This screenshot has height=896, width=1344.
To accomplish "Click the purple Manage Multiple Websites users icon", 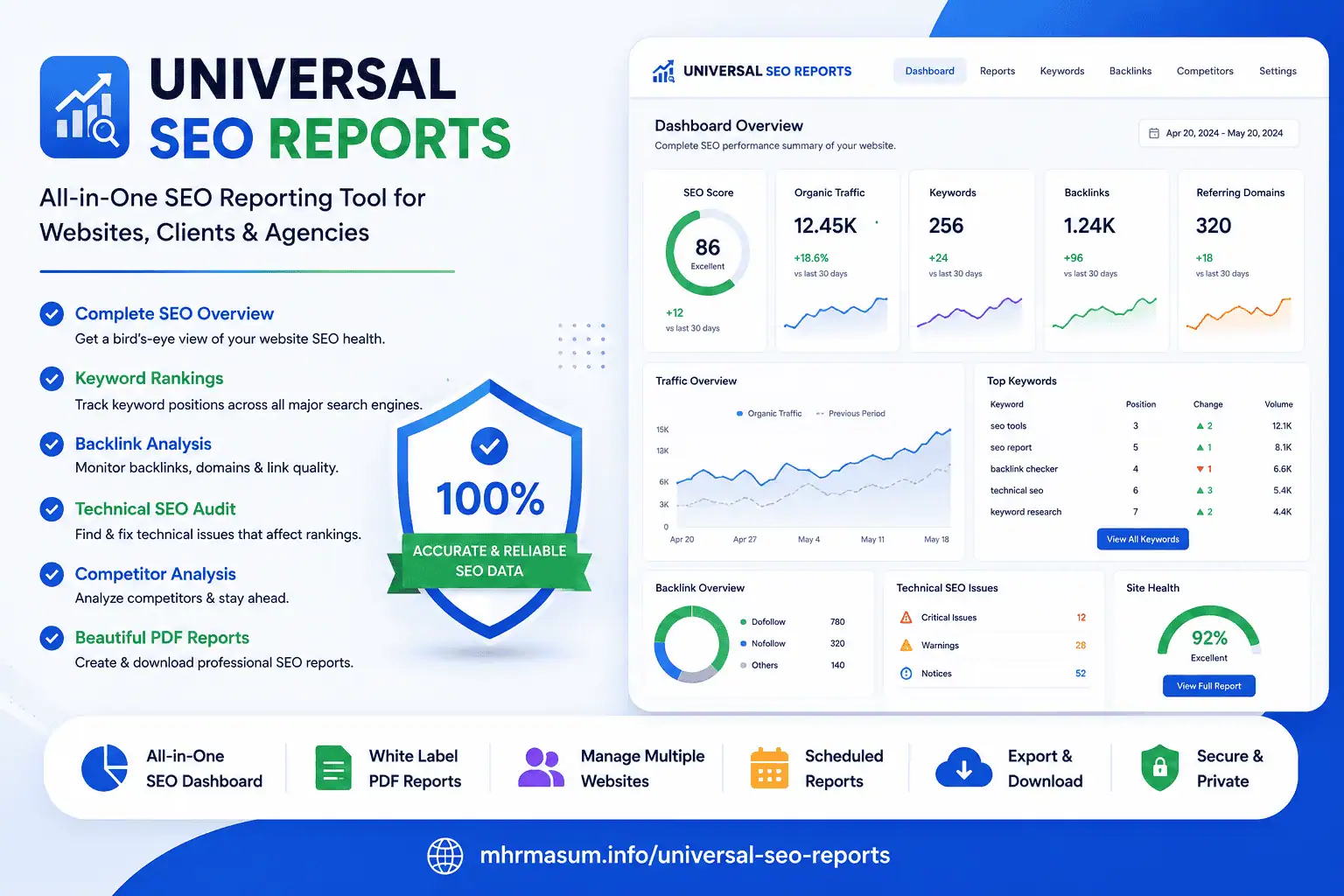I will [541, 767].
